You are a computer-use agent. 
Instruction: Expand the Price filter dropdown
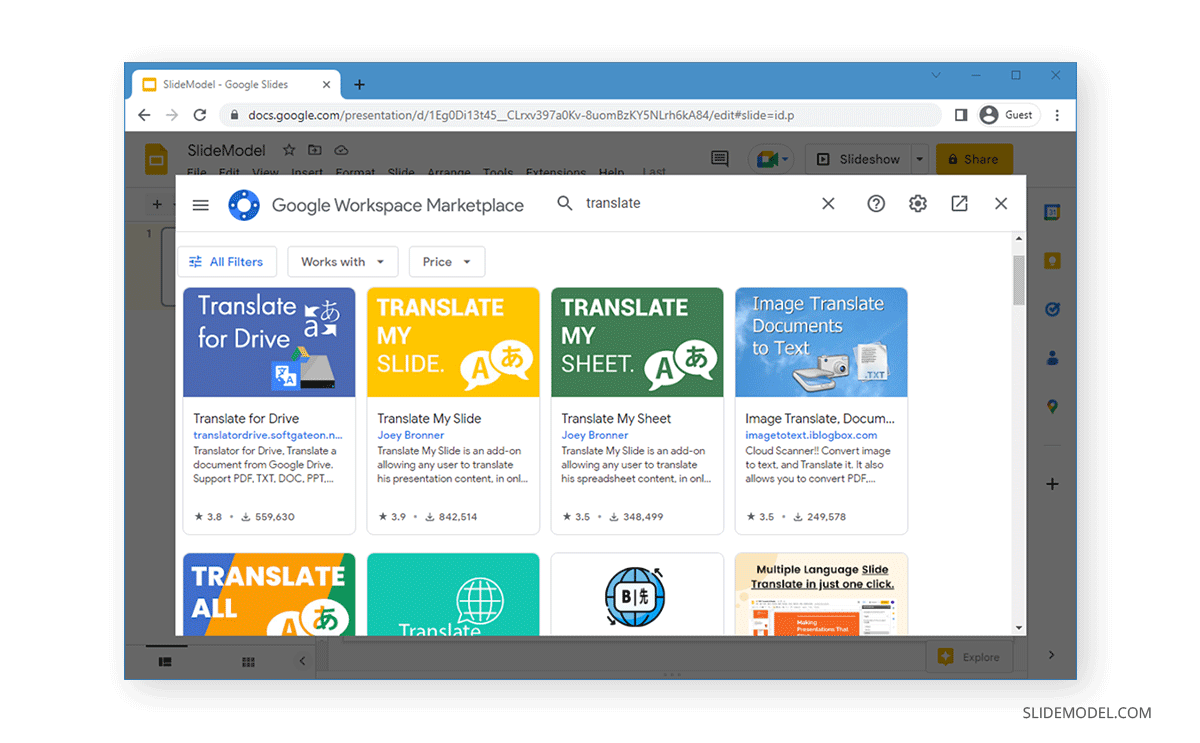[x=447, y=262]
